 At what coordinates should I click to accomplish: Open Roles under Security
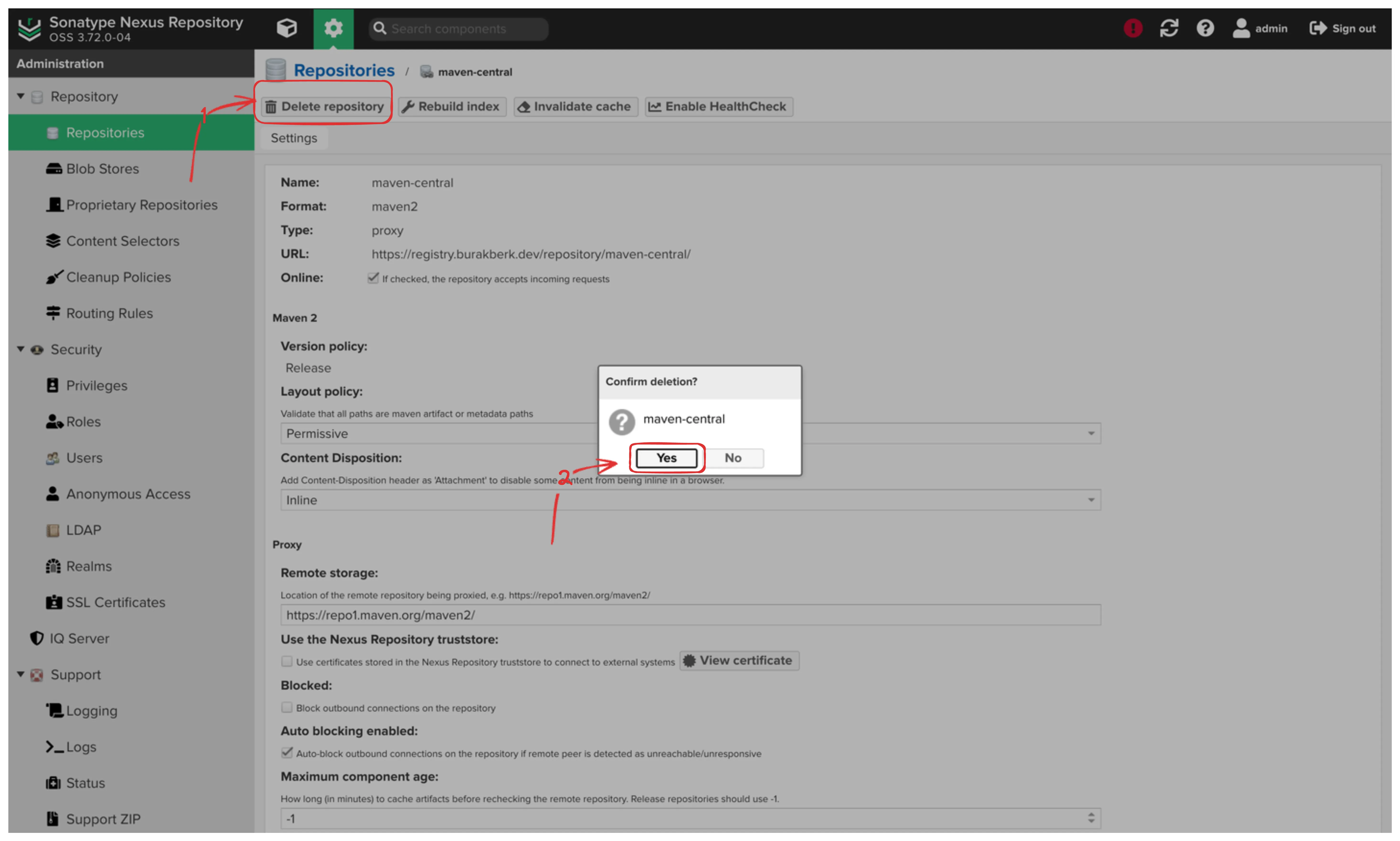tap(131, 422)
